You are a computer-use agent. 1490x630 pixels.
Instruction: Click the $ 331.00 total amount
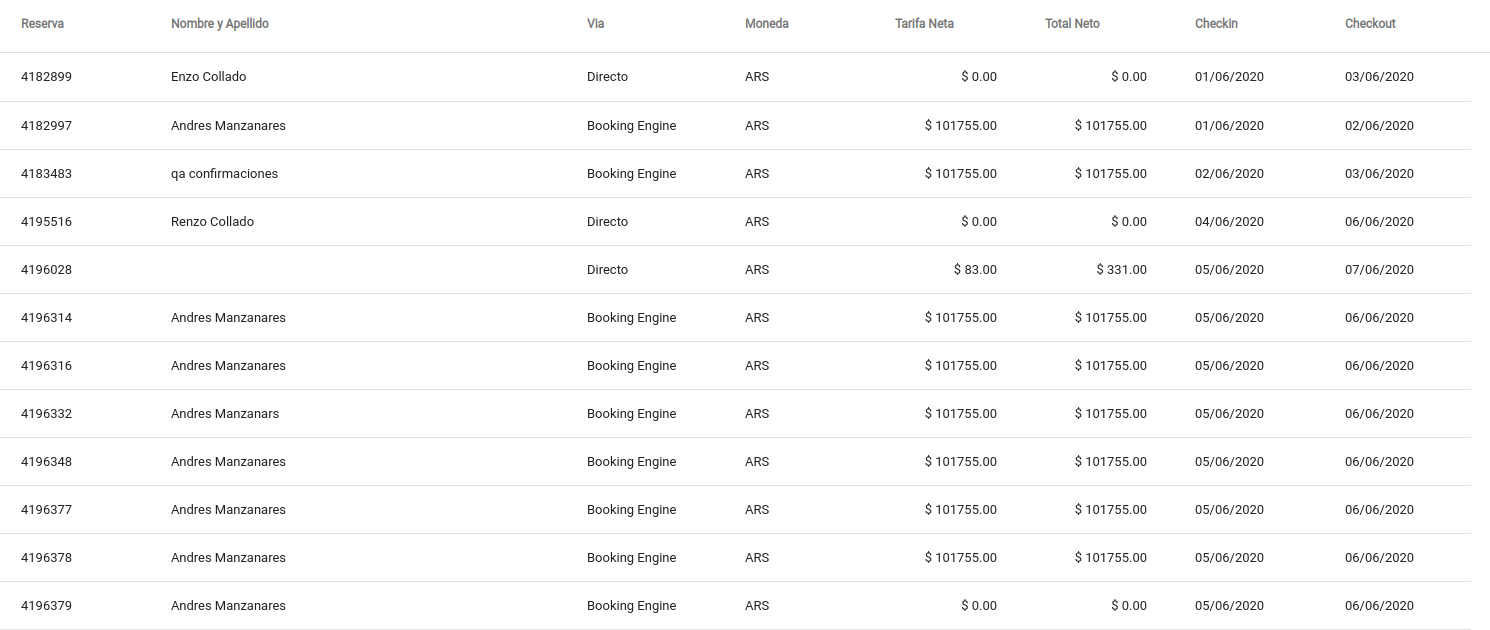click(1121, 270)
